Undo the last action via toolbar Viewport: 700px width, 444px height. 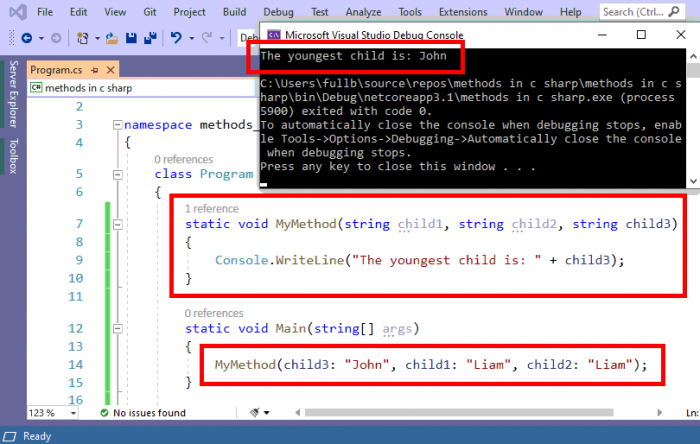tap(177, 38)
